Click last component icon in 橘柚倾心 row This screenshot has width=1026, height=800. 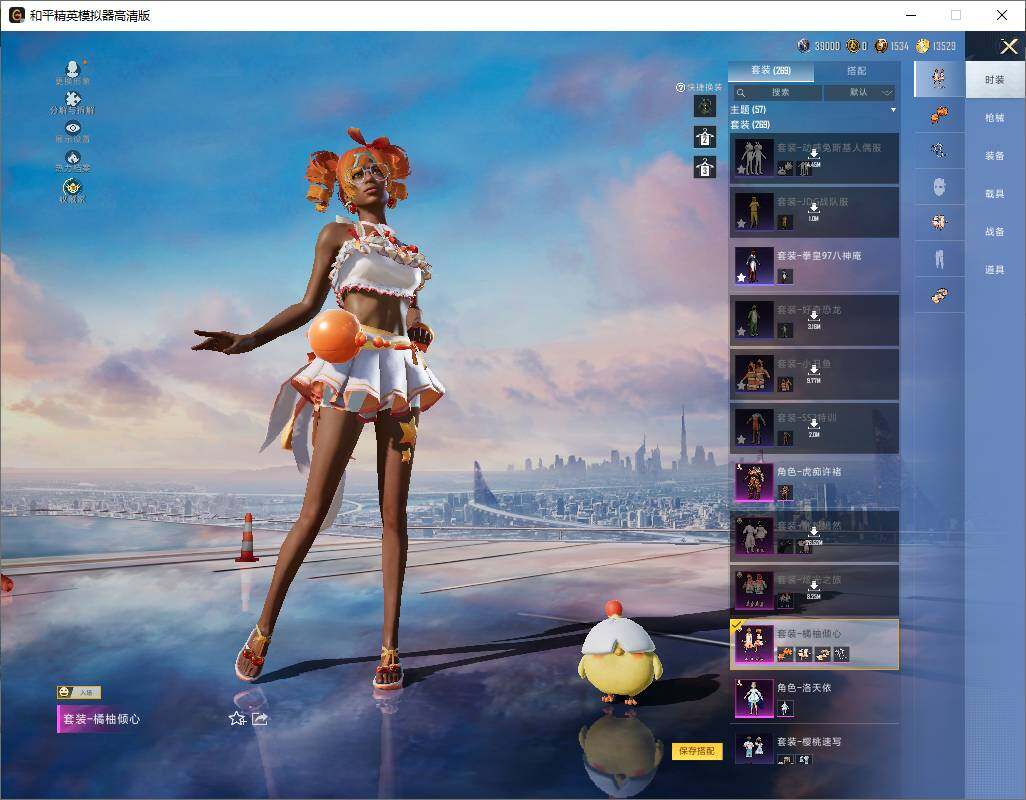click(x=841, y=653)
